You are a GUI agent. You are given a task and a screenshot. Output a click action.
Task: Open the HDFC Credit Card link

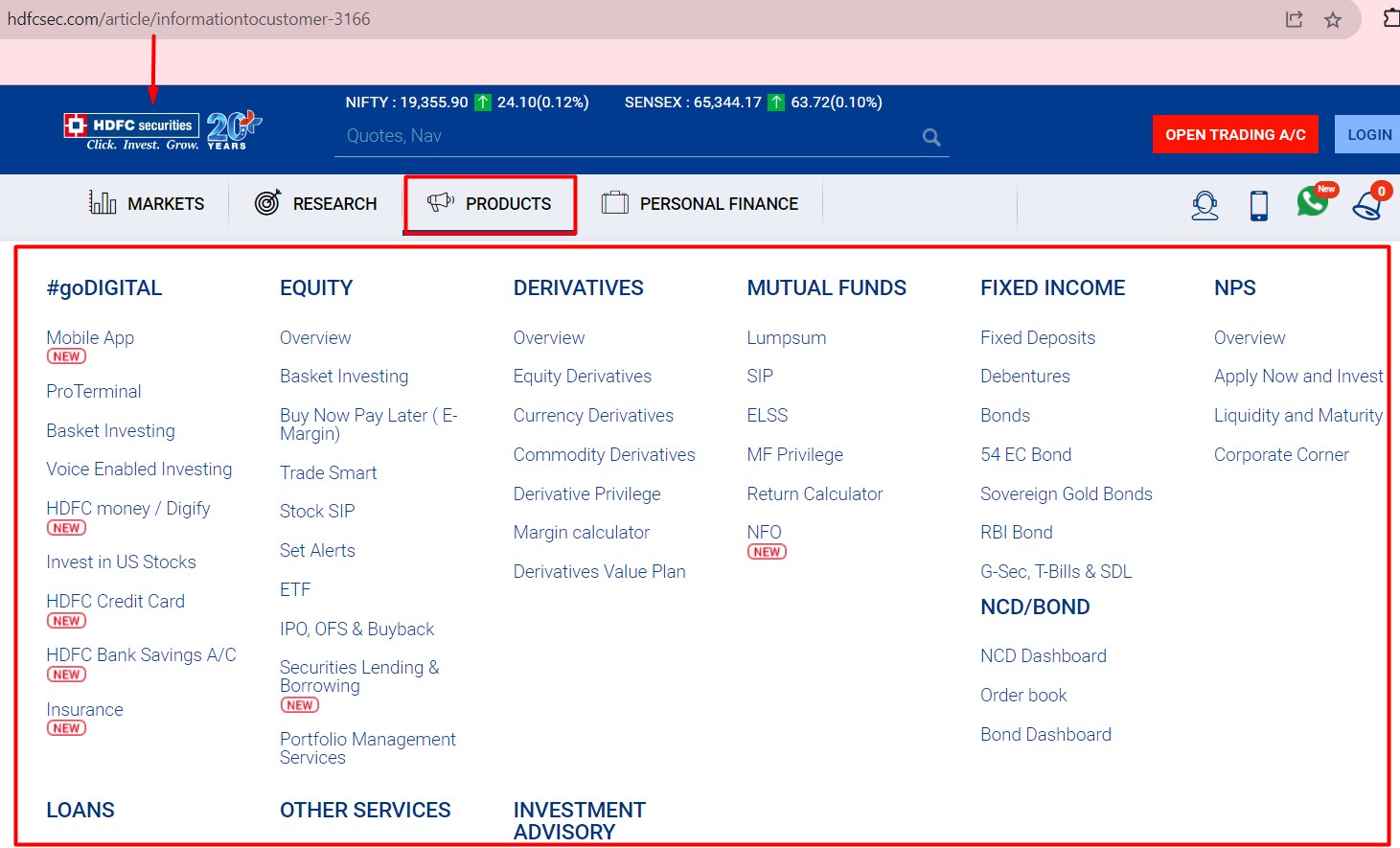(x=115, y=602)
